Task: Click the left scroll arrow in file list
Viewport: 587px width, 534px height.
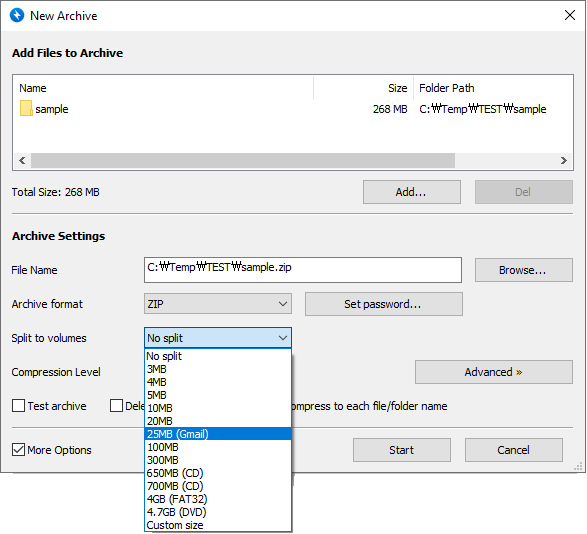Action: [x=22, y=160]
